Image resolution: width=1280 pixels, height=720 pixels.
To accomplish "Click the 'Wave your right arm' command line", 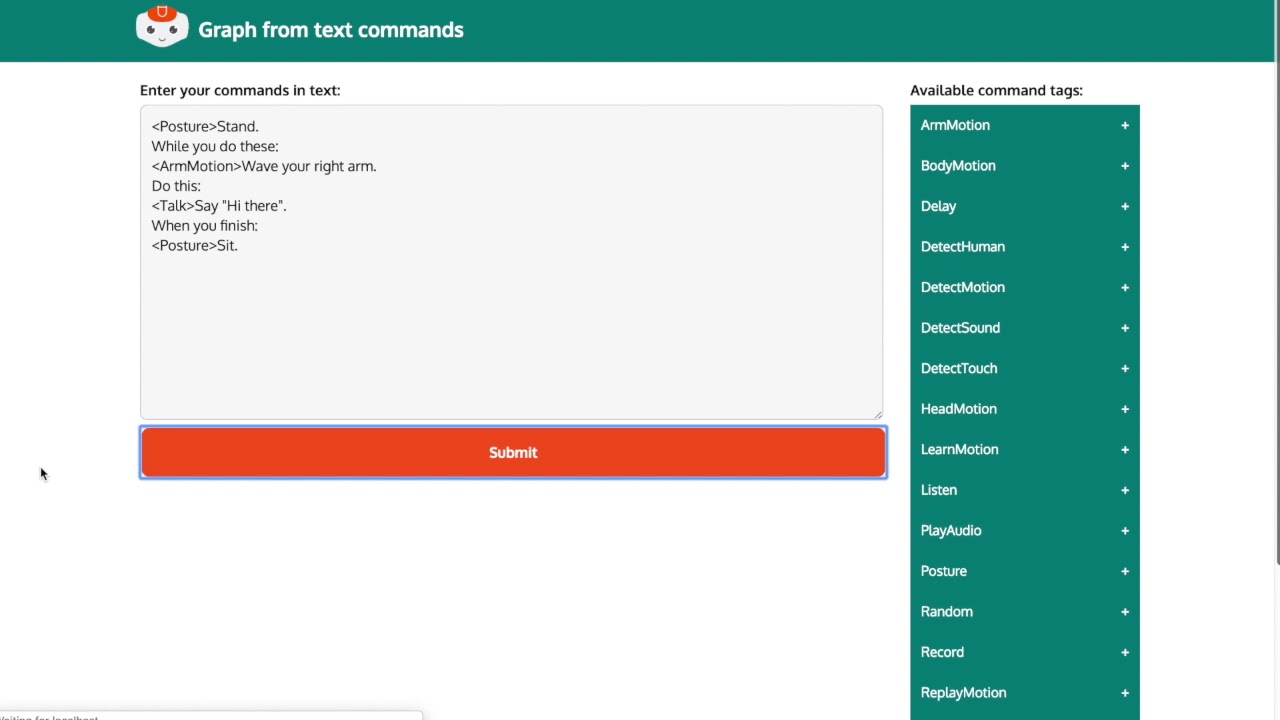I will click(x=264, y=166).
